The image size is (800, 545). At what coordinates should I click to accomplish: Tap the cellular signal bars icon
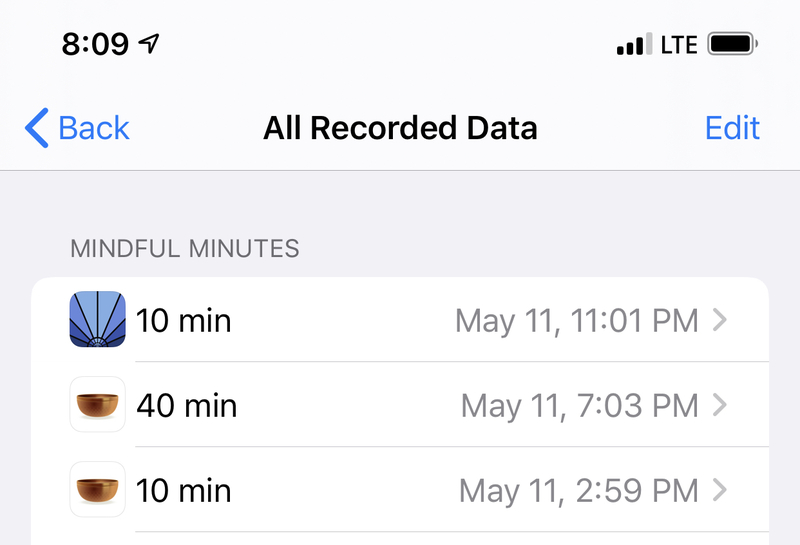coord(634,44)
